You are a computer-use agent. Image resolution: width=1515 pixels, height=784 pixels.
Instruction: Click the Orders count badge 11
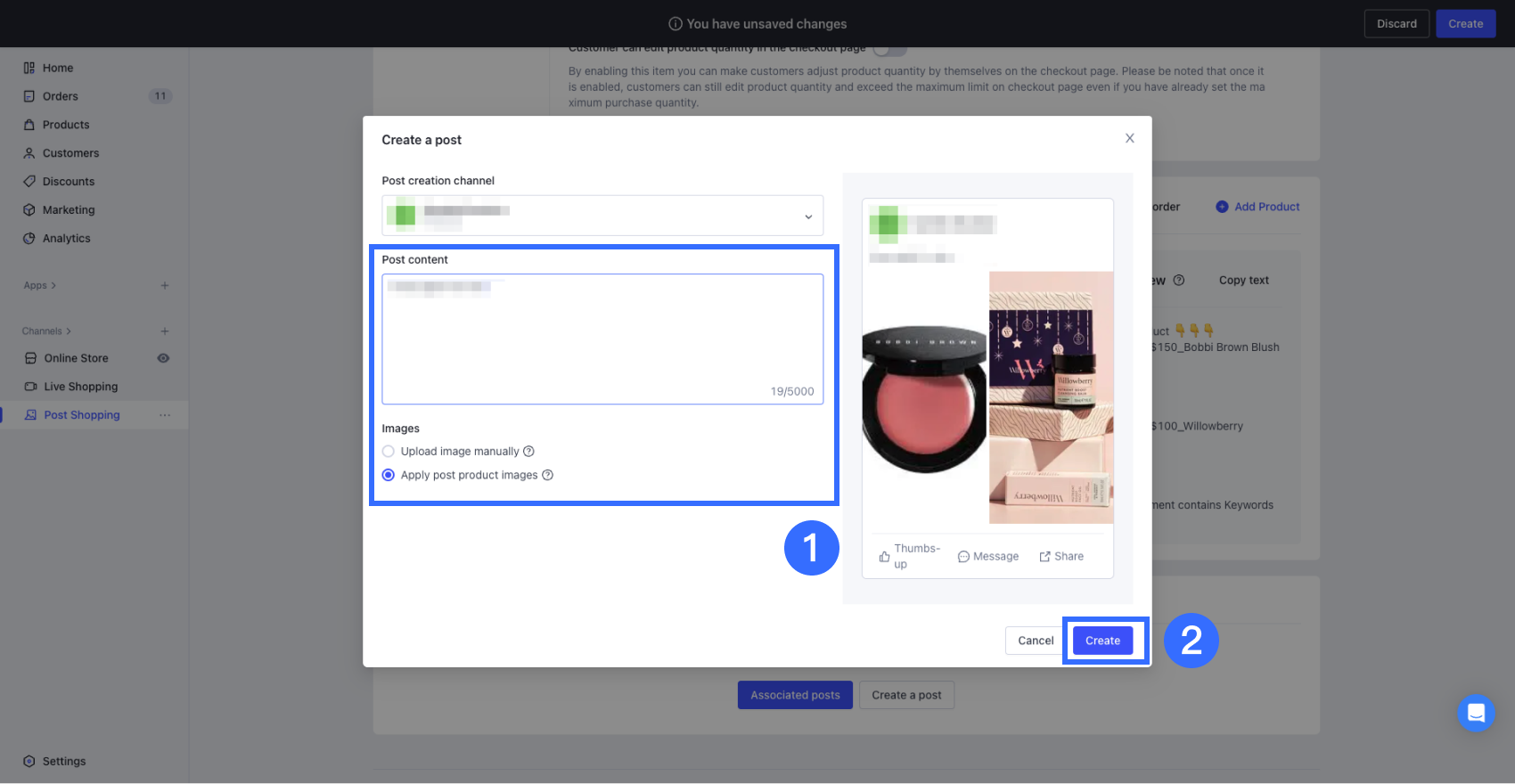coord(160,96)
